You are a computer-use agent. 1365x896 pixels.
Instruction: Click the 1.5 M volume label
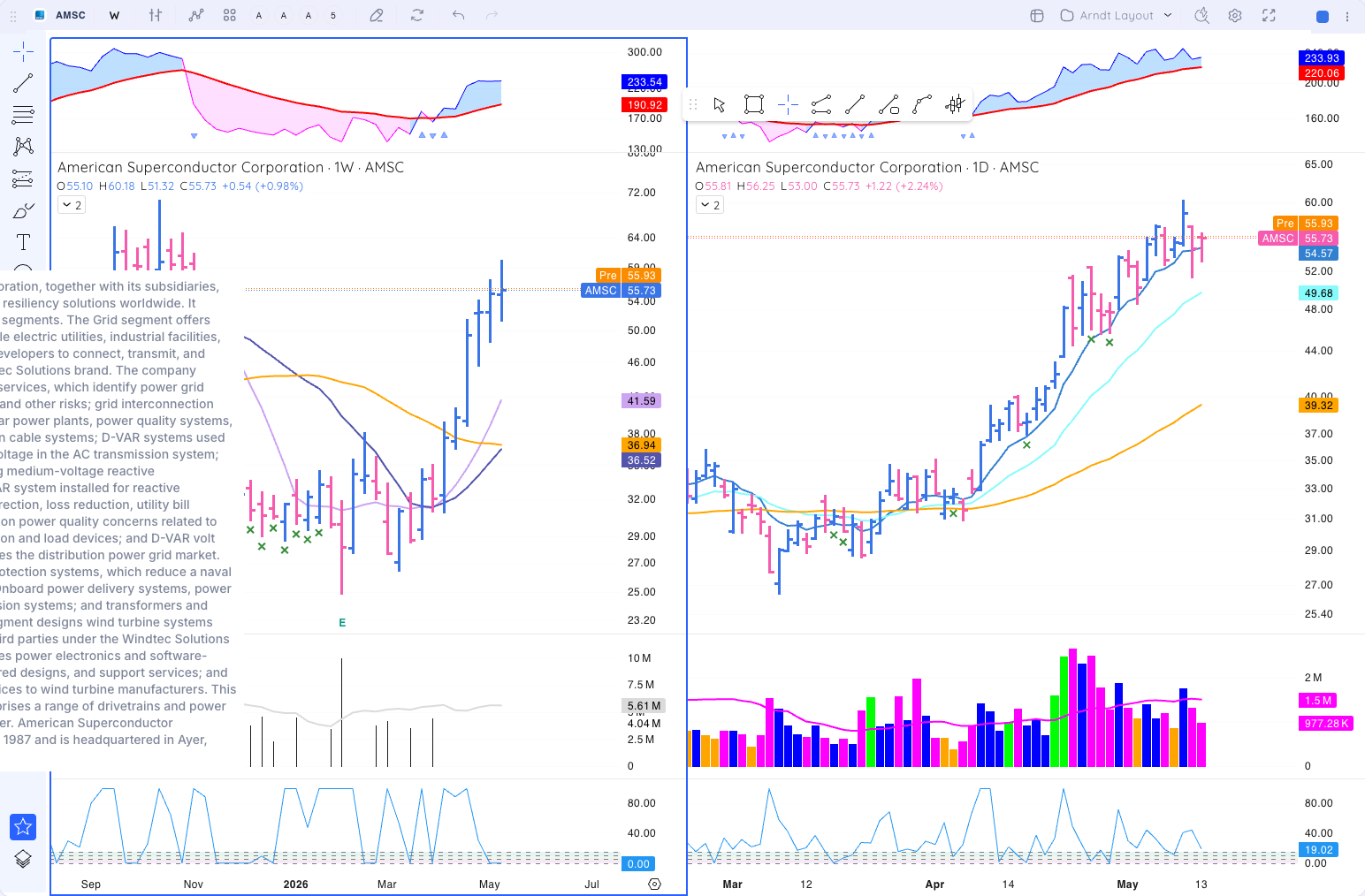(x=1318, y=701)
